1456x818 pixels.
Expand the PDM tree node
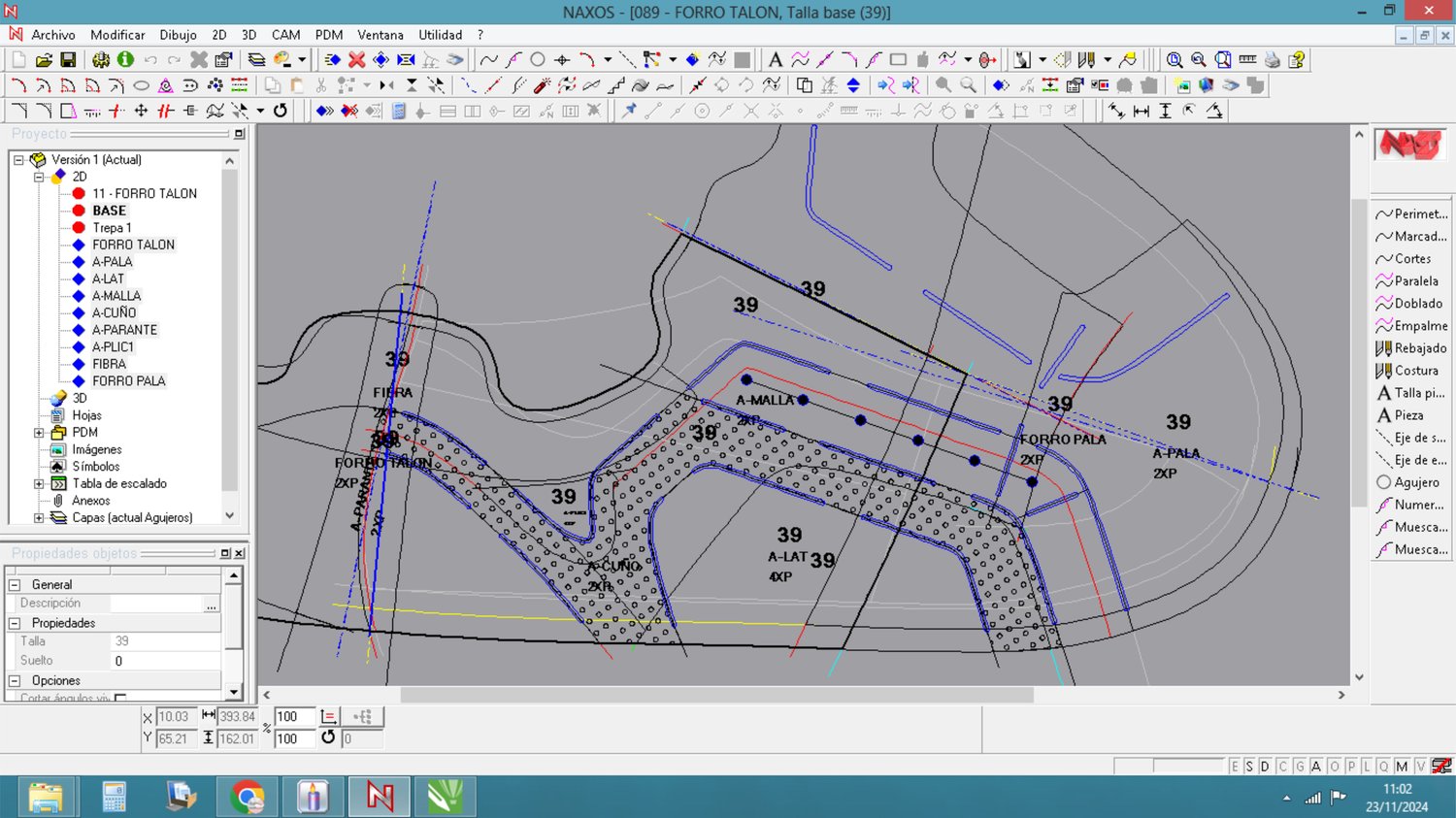[x=40, y=433]
